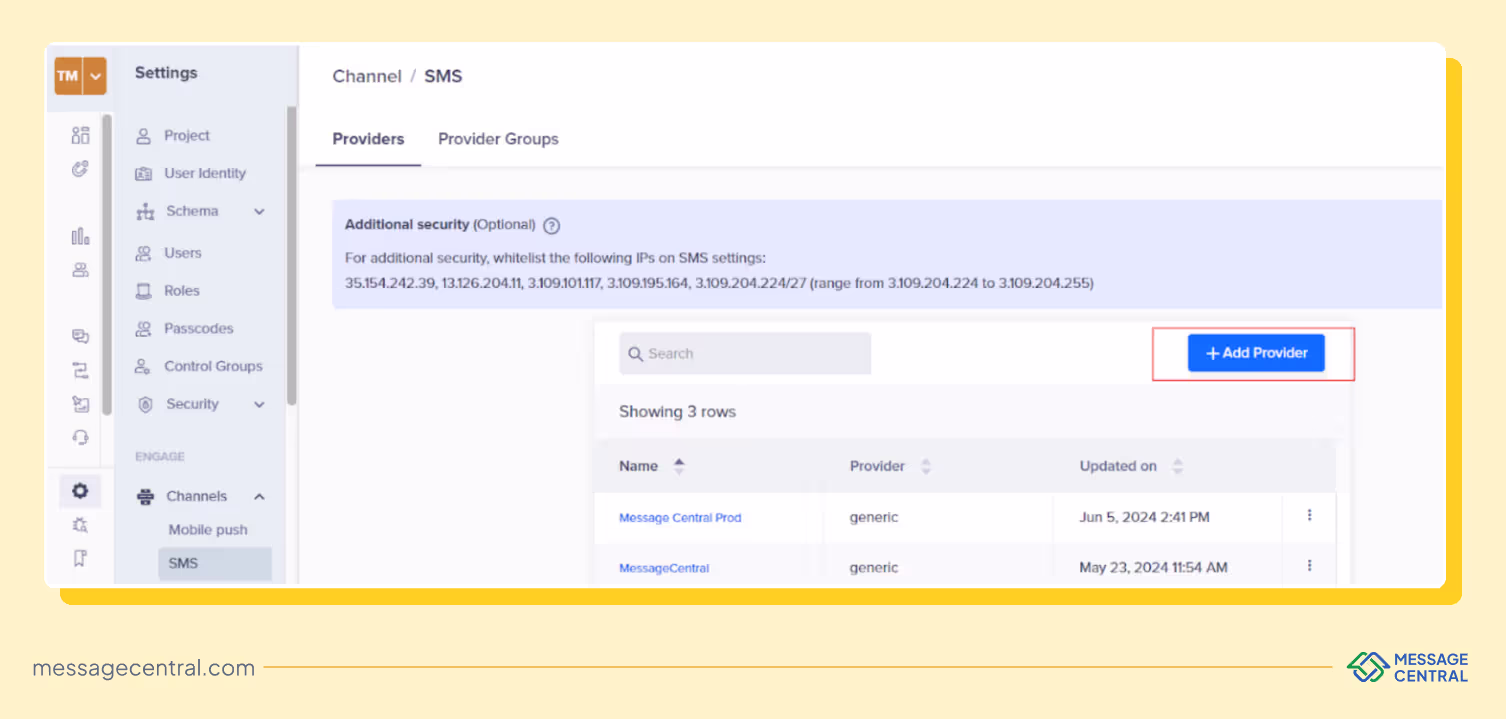
Task: Expand the Security submenu chevron
Action: pyautogui.click(x=260, y=405)
